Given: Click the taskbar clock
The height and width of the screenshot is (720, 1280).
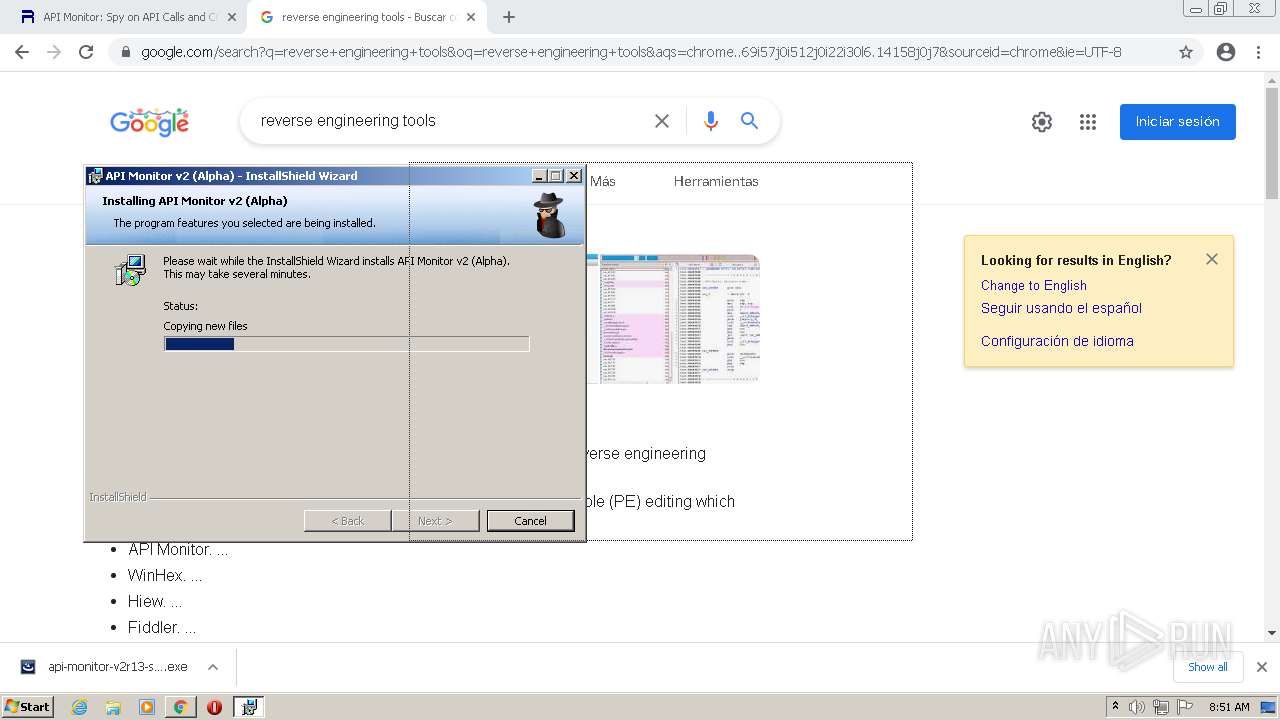Looking at the screenshot, I should pos(1229,707).
